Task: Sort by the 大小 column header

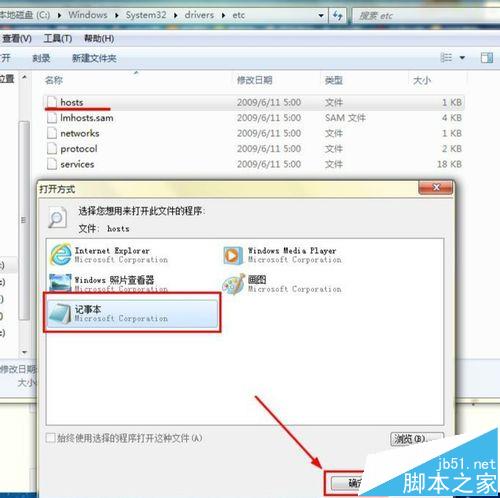Action: (x=422, y=80)
